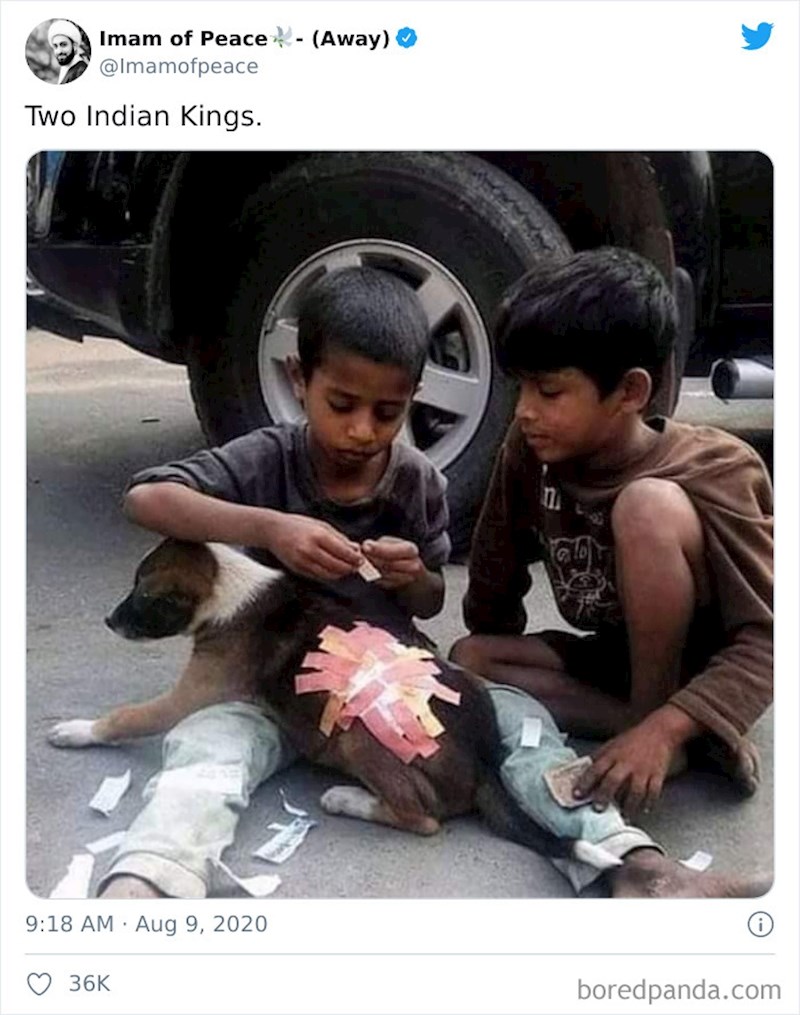Viewport: 800px width, 1015px height.
Task: Click the bandaged patch on the dog
Action: [377, 690]
